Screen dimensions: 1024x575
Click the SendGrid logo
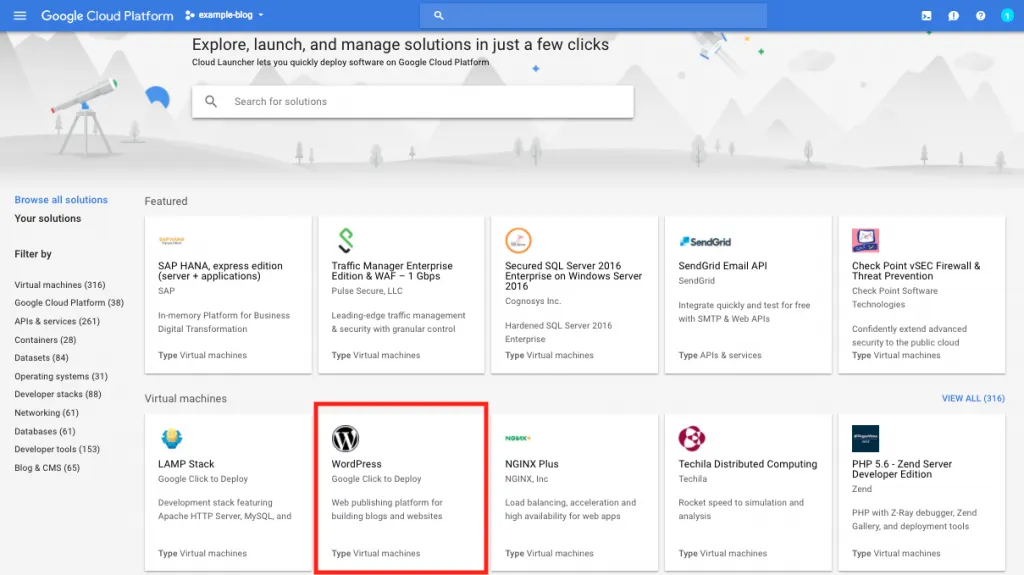click(705, 242)
